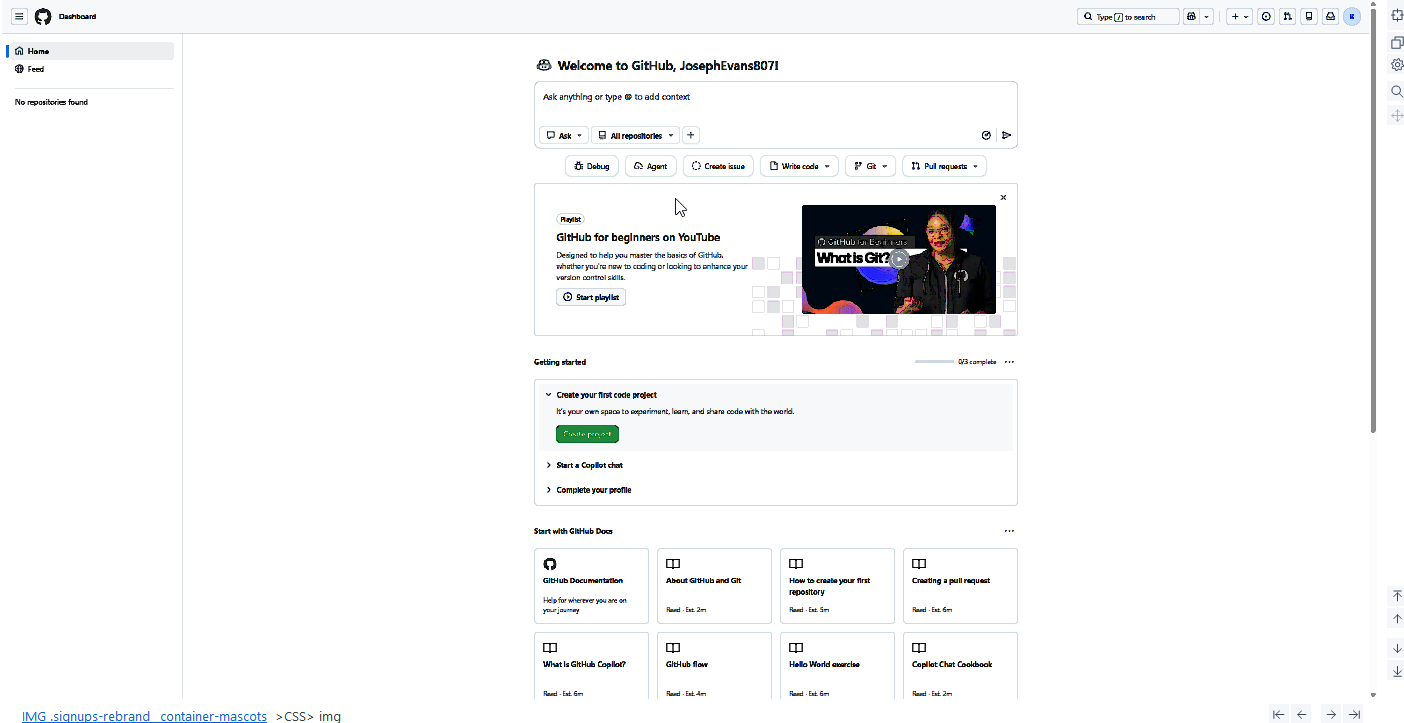Open the Pull requests dropdown
Viewport: 1404px width, 723px height.
pos(944,166)
